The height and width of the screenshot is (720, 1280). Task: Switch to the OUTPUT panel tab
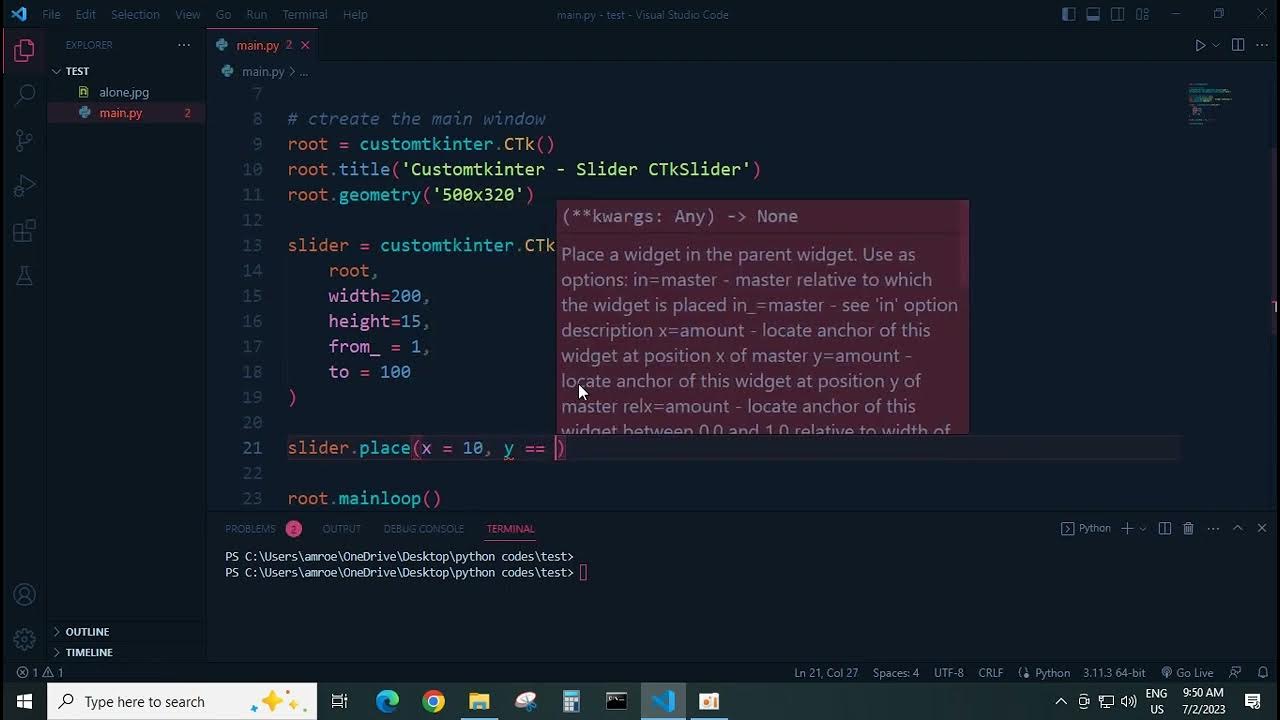point(341,529)
